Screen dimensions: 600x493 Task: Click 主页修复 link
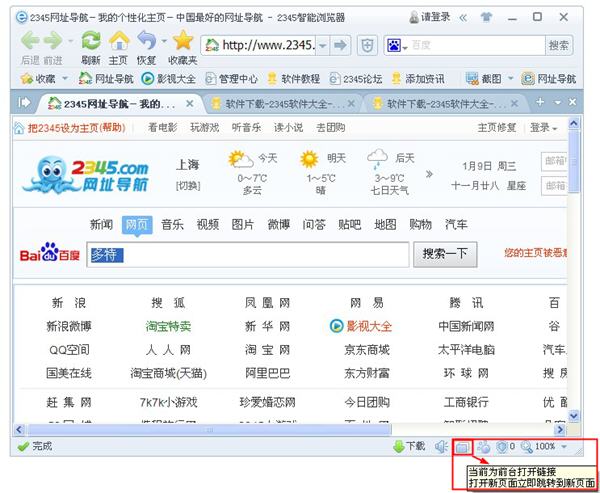[497, 127]
